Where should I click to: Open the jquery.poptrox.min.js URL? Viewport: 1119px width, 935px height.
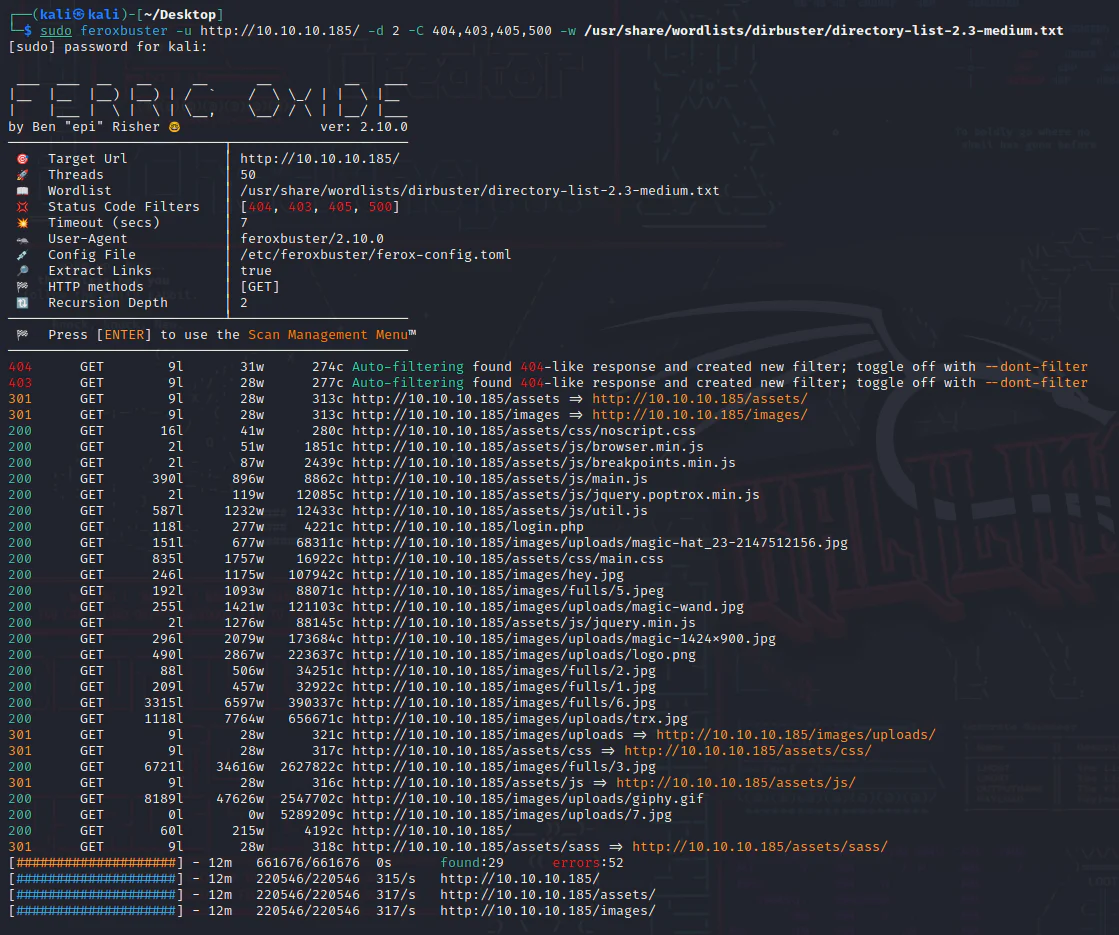[555, 495]
